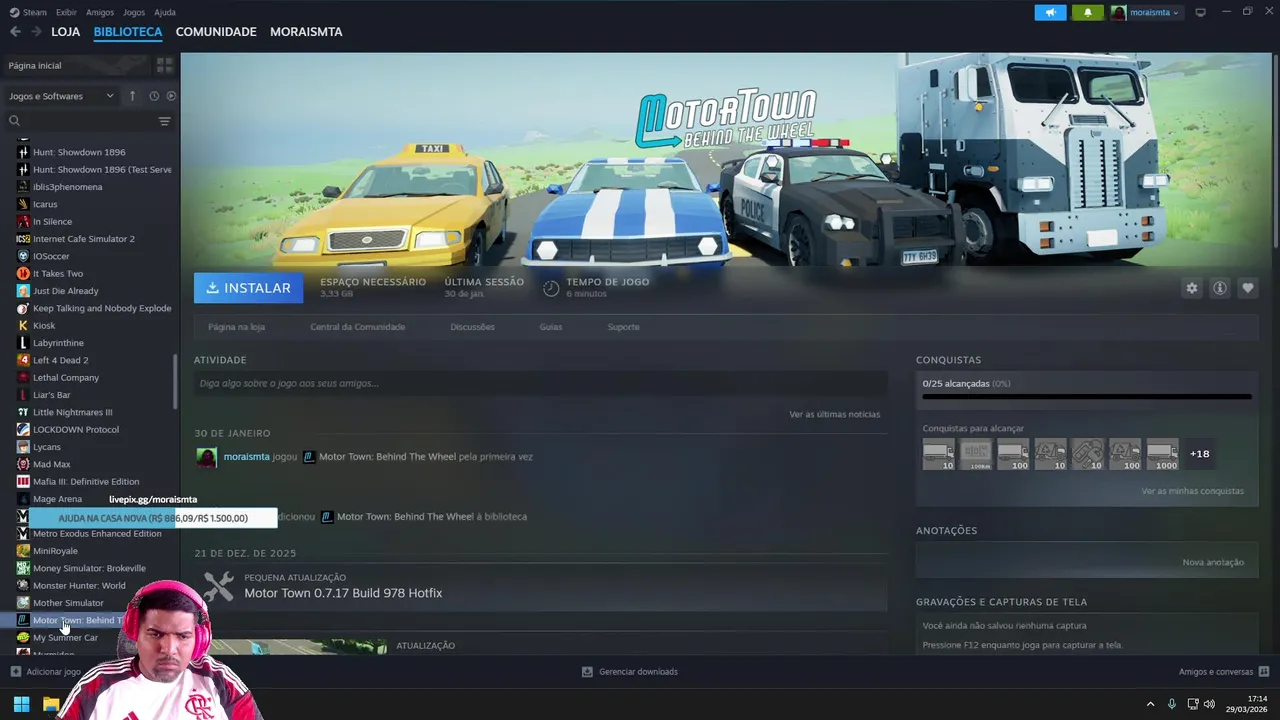This screenshot has height=720, width=1280.
Task: Expand hidden system tray icons chevron
Action: tap(1150, 704)
